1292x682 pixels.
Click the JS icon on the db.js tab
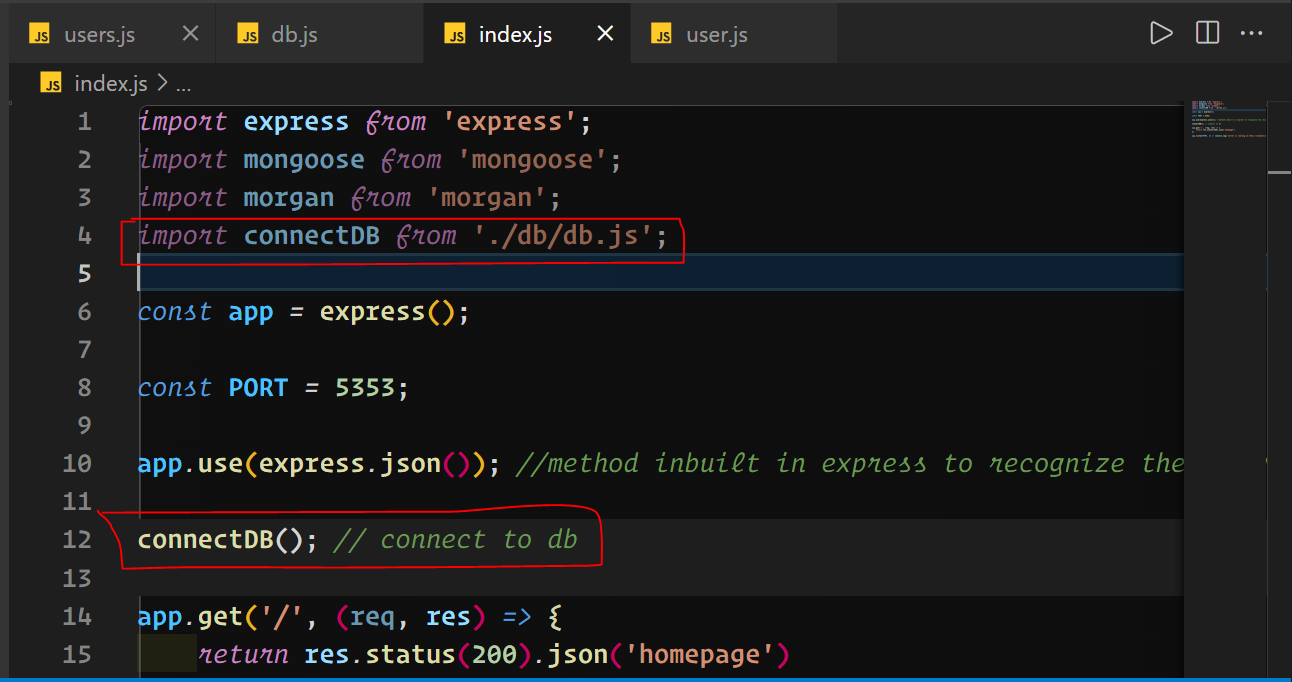[x=247, y=33]
